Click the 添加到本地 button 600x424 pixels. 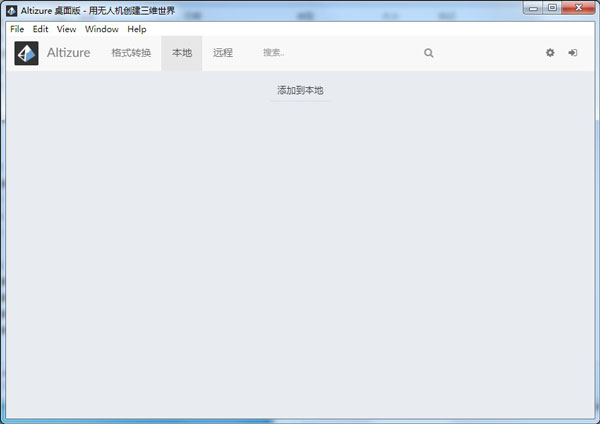pos(300,91)
